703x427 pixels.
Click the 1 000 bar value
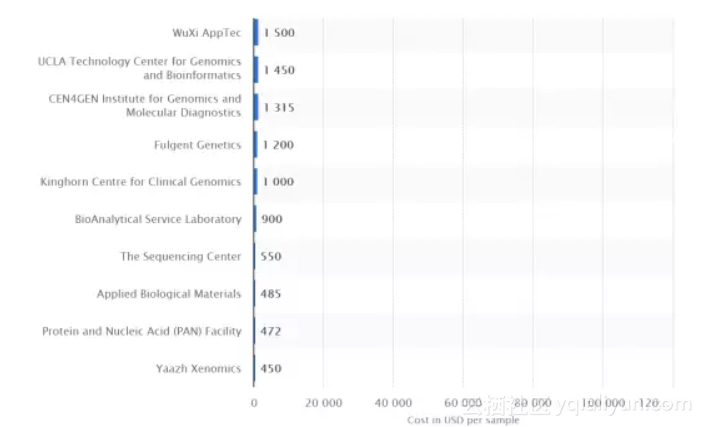(278, 182)
